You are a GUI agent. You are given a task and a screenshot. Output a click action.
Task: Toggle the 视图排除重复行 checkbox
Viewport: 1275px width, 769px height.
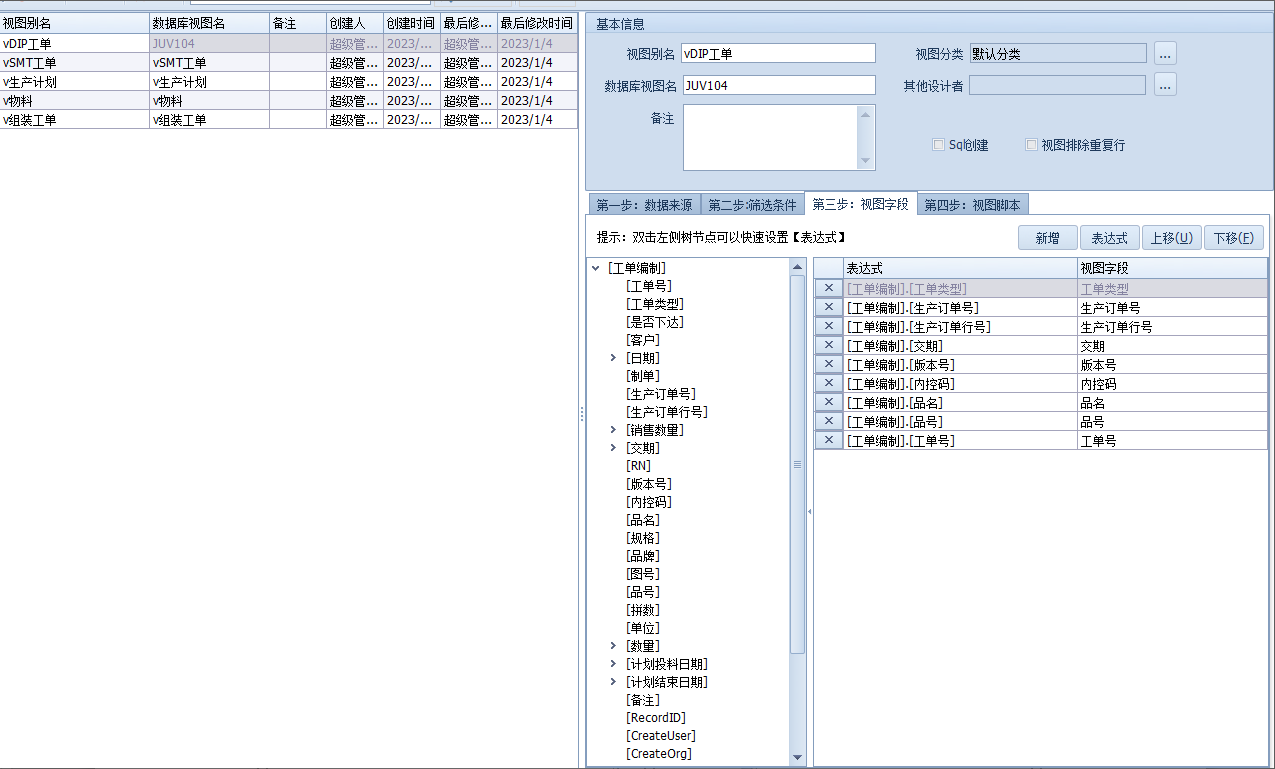point(1031,145)
